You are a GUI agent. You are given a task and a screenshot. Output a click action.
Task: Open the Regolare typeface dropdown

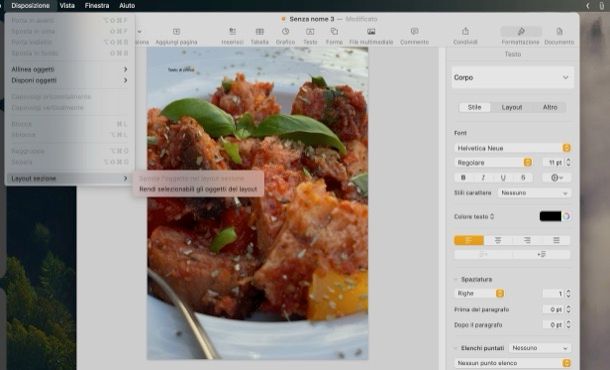pyautogui.click(x=493, y=163)
